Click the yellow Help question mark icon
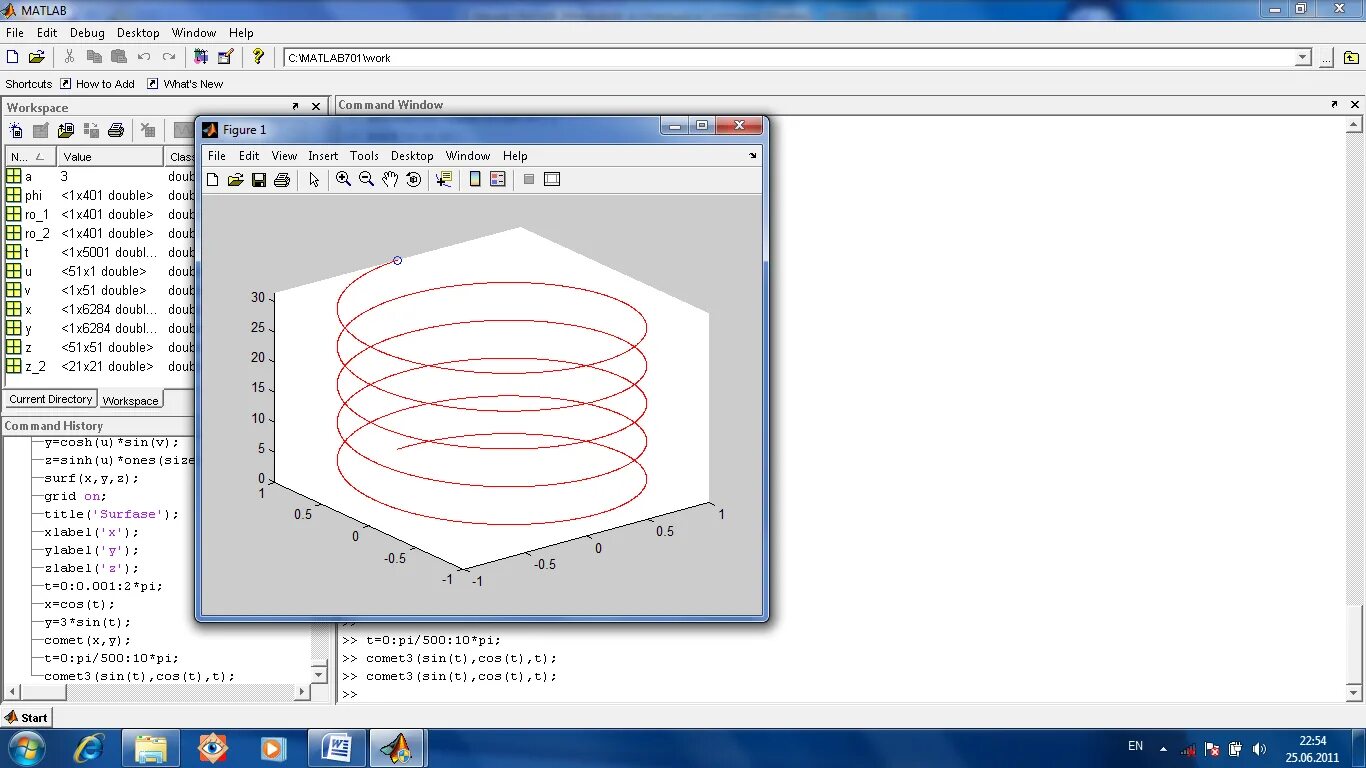The image size is (1366, 768). pyautogui.click(x=258, y=57)
